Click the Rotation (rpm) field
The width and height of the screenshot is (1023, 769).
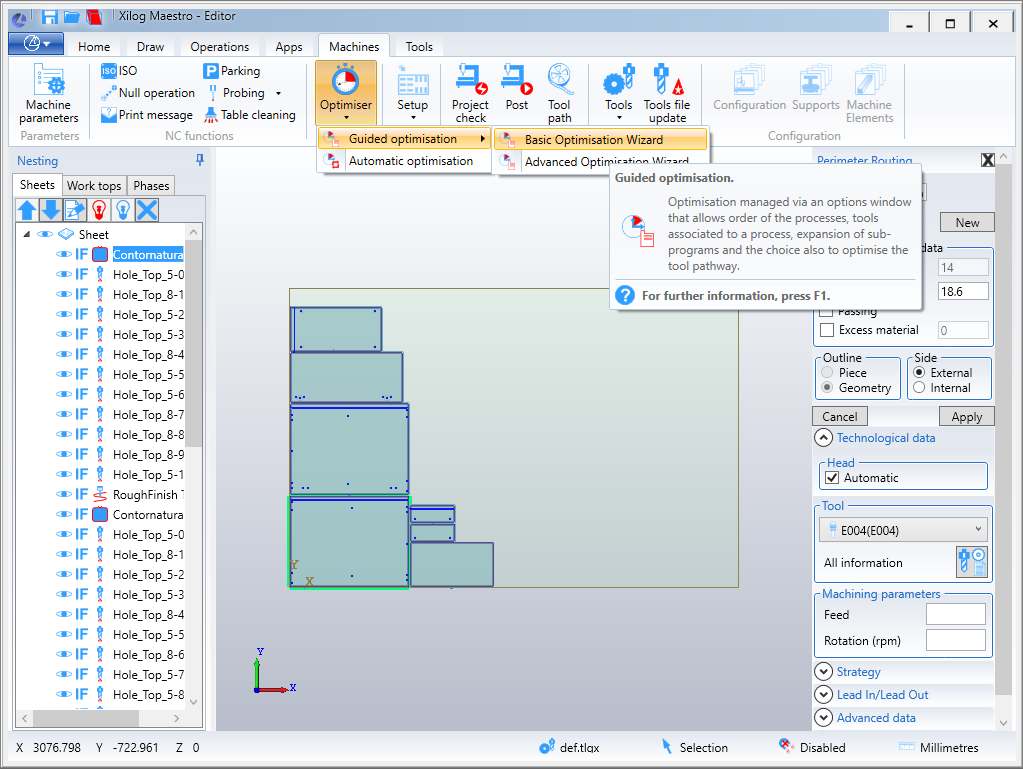pyautogui.click(x=956, y=640)
